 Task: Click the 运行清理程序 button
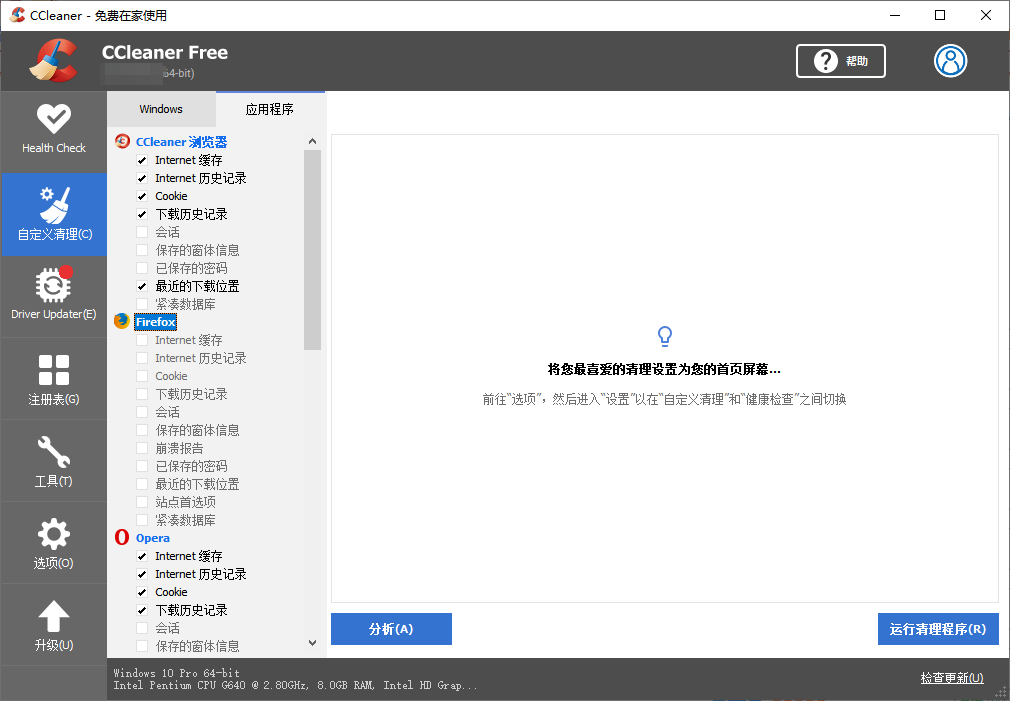click(x=938, y=629)
